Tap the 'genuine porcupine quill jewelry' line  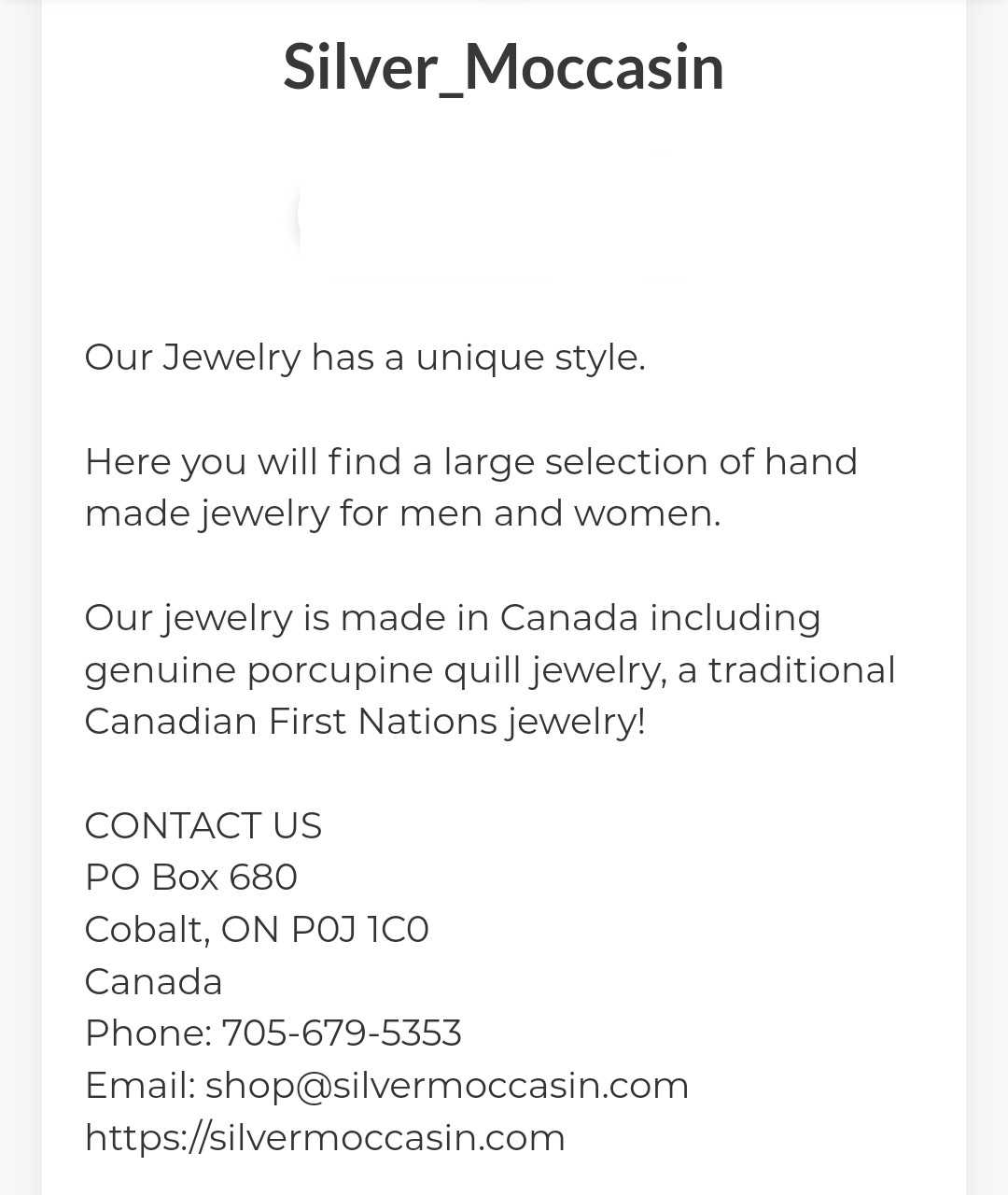pyautogui.click(x=490, y=670)
